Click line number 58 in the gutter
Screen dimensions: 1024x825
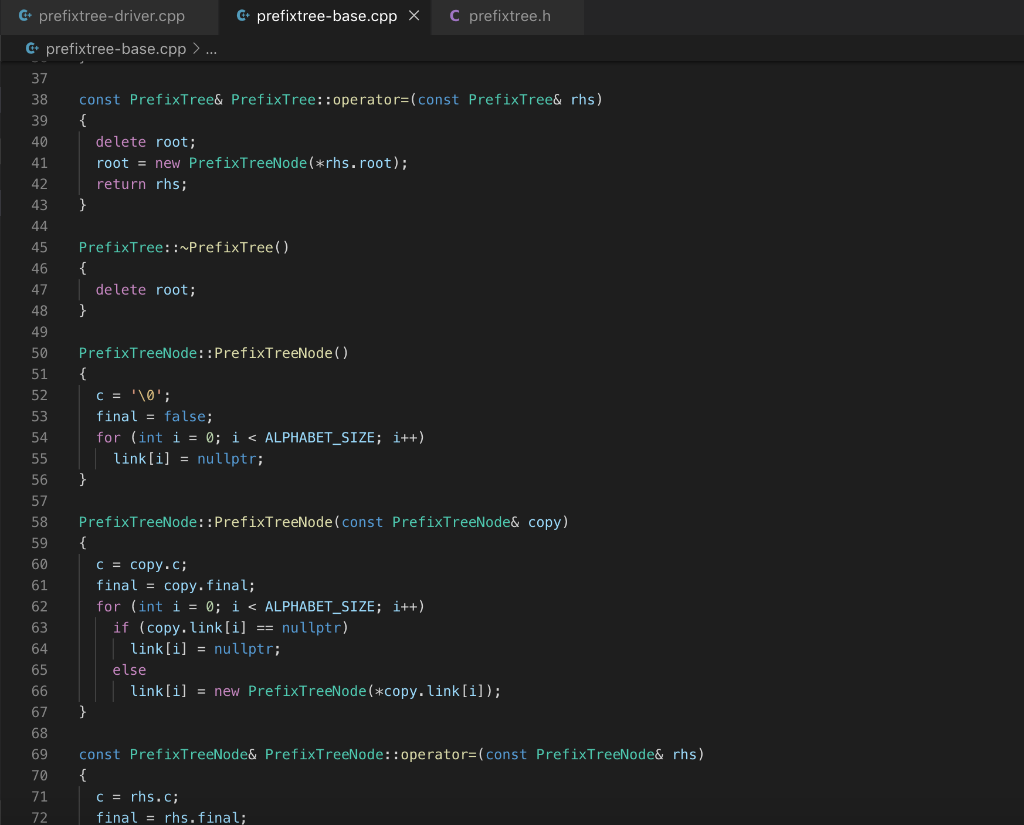click(39, 523)
